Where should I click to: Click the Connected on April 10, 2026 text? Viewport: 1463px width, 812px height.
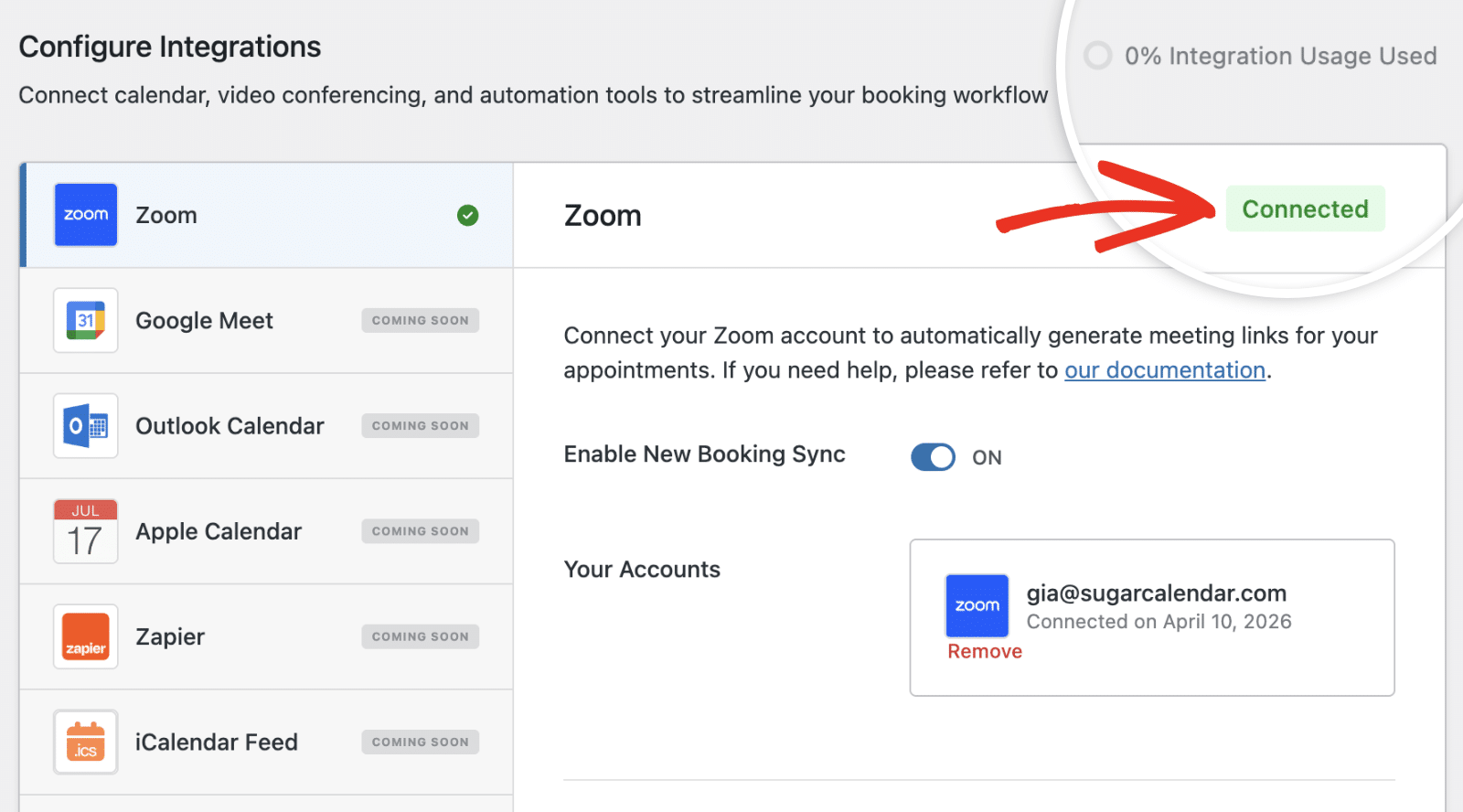pyautogui.click(x=1159, y=622)
